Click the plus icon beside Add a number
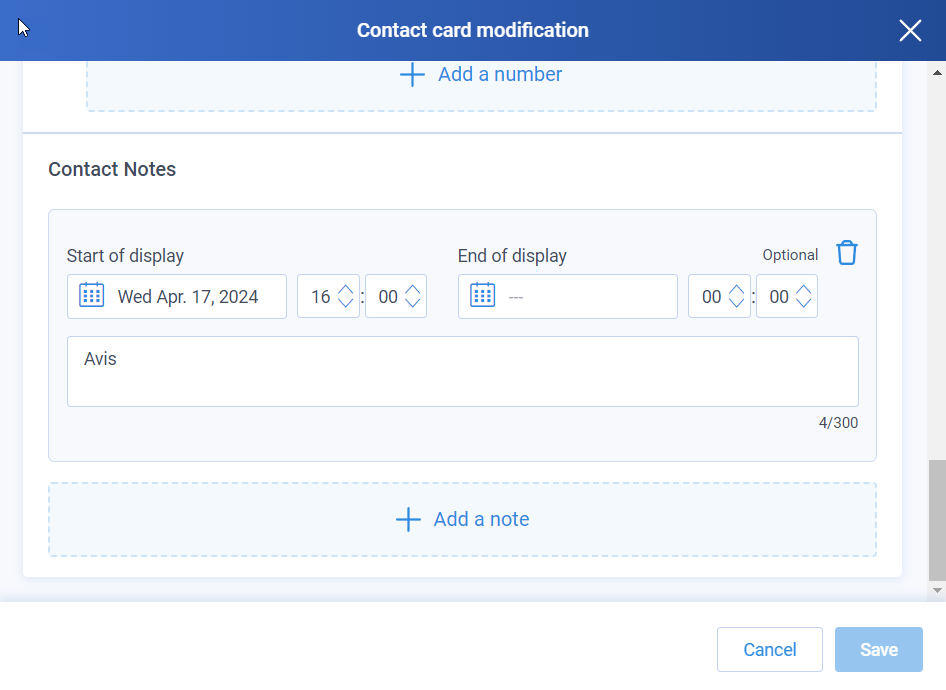This screenshot has width=946, height=690. pos(413,75)
